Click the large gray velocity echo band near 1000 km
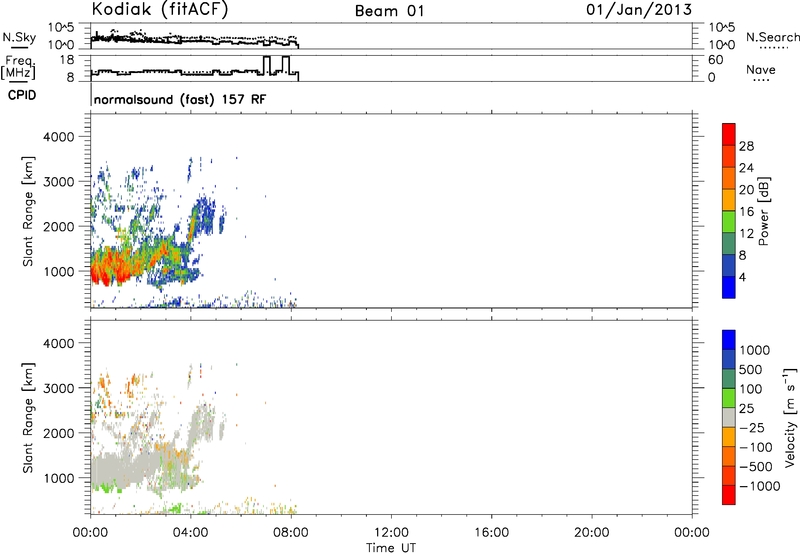Viewport: 800px width, 554px height. coord(128,467)
